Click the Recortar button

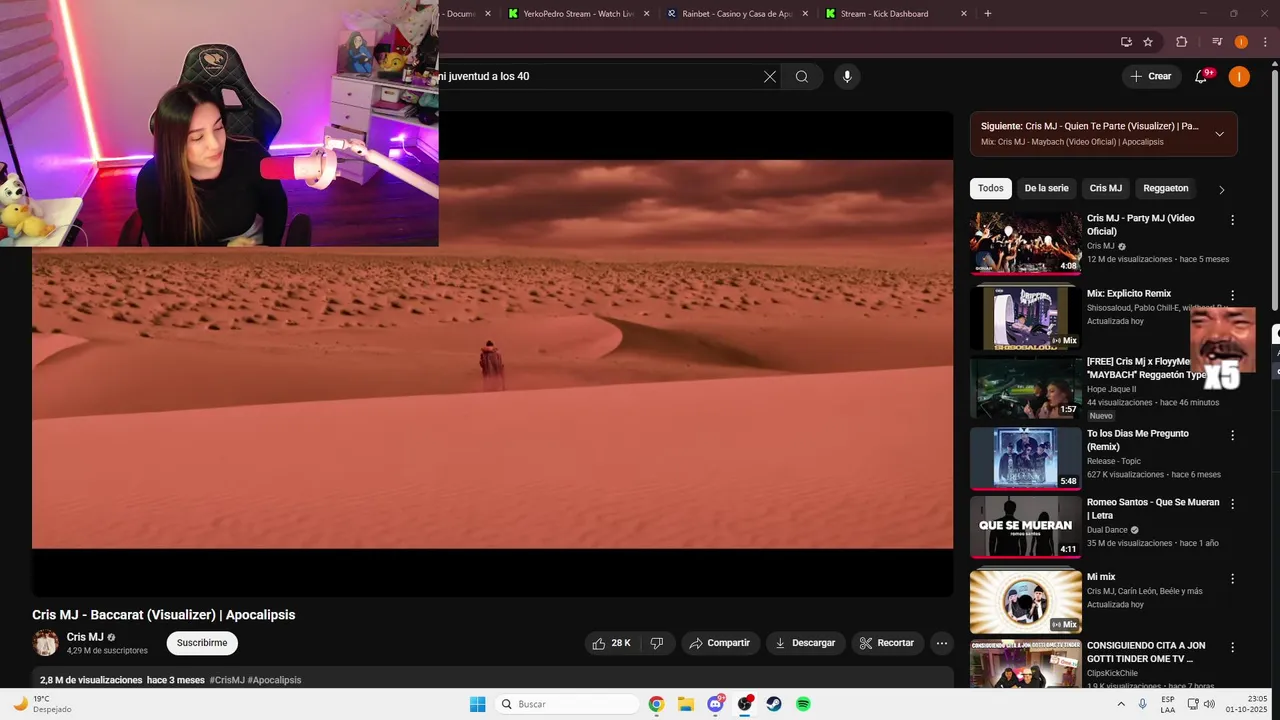pyautogui.click(x=887, y=643)
